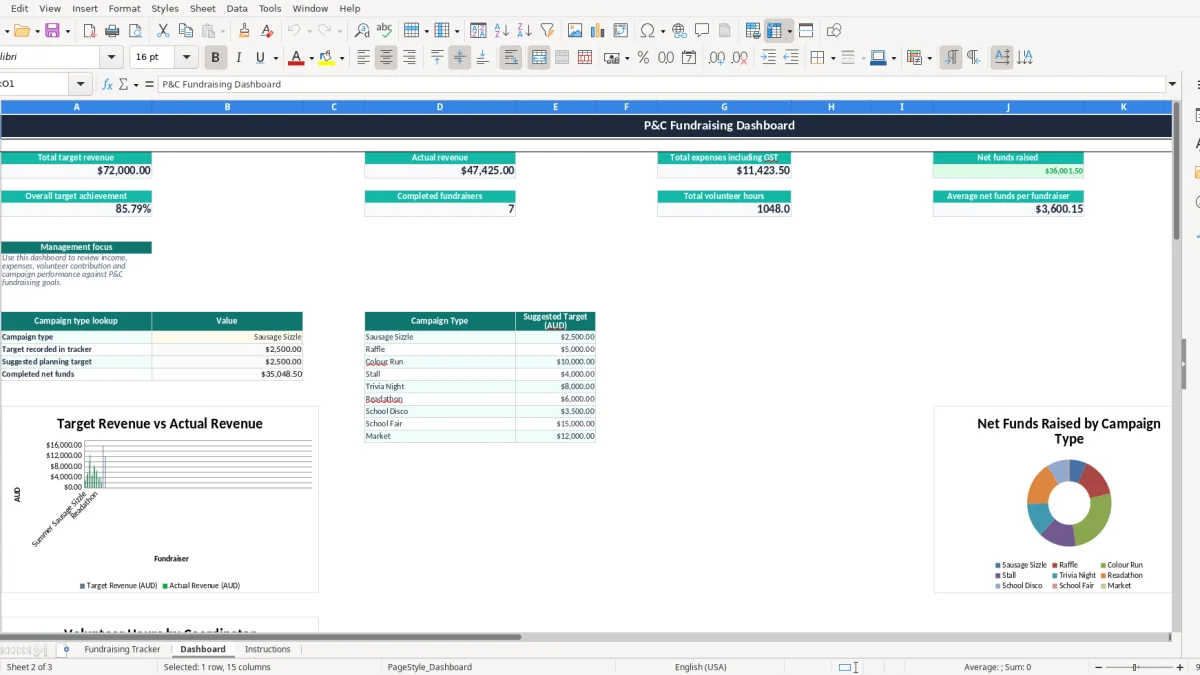Toggle Center Horizontally alignment
Viewport: 1200px width, 675px height.
[386, 58]
